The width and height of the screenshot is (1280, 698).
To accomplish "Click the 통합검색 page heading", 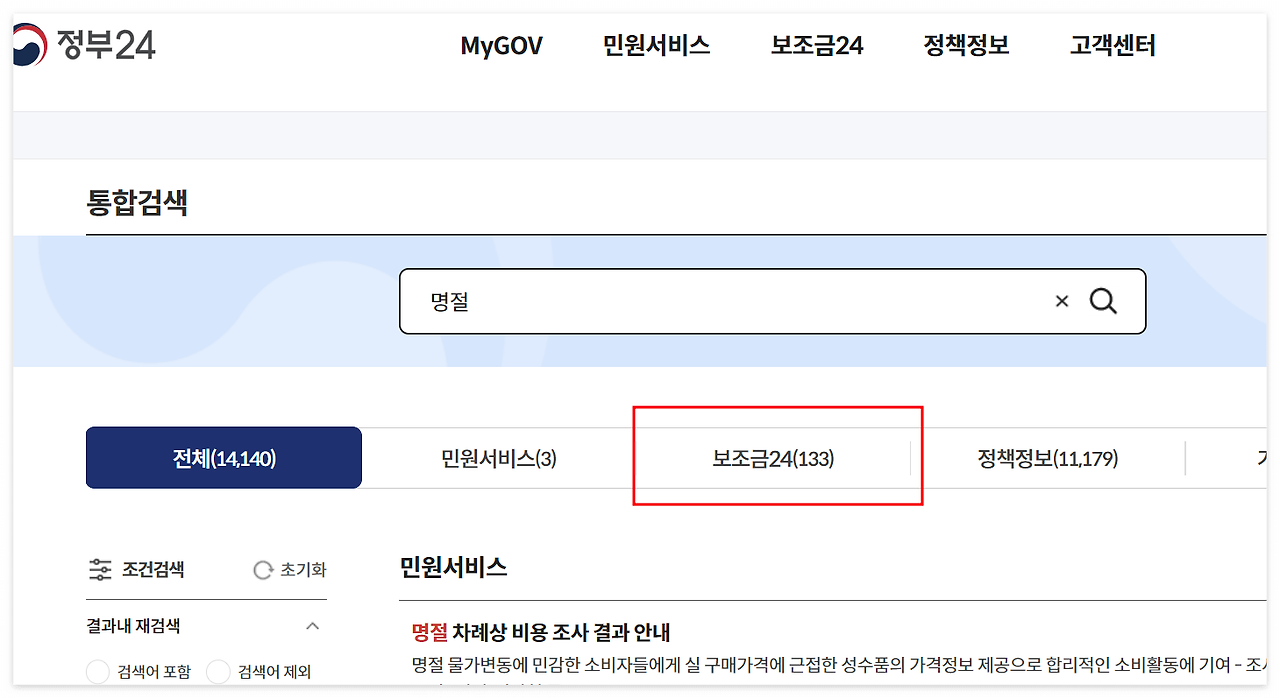I will (138, 202).
